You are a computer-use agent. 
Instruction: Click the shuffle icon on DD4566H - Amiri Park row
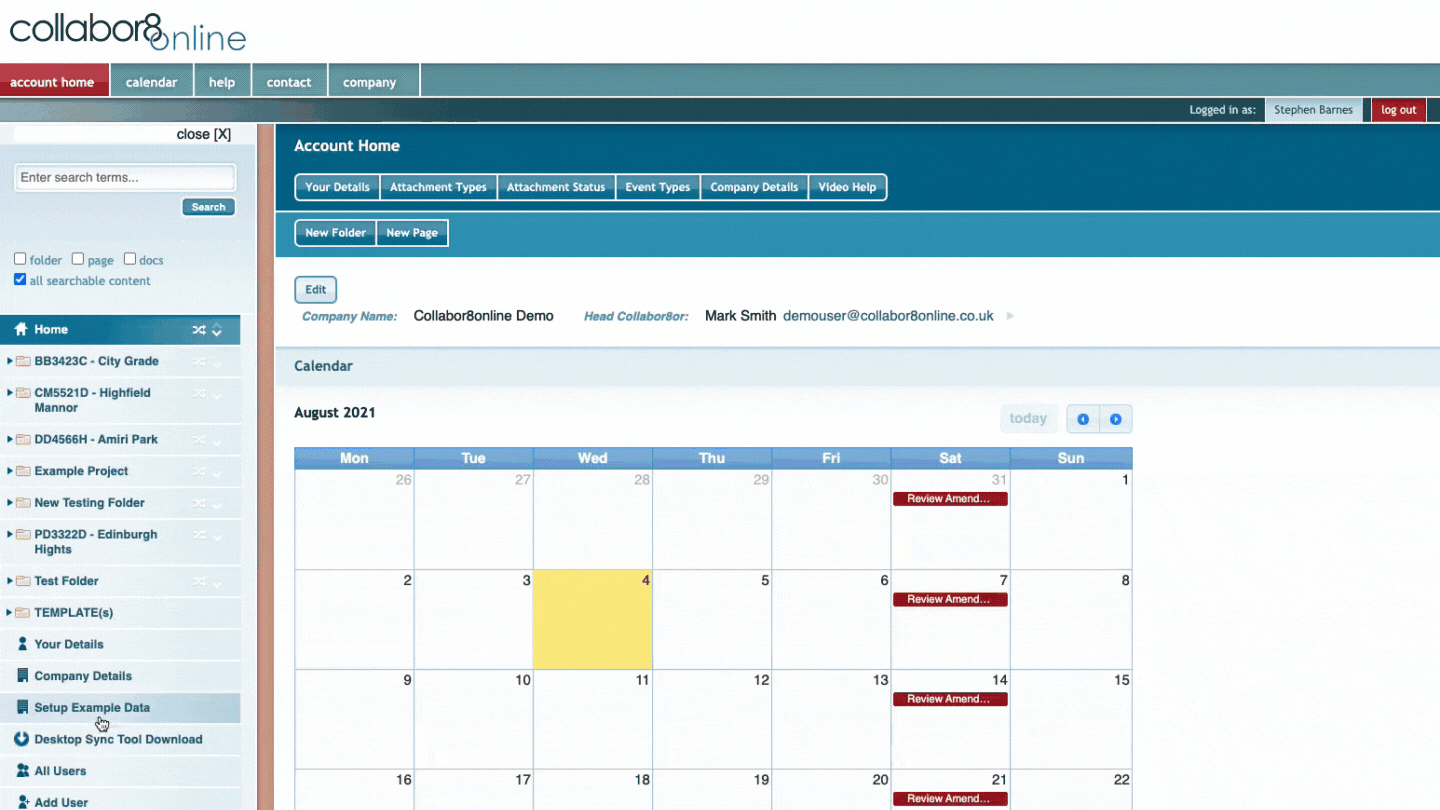[x=199, y=440]
